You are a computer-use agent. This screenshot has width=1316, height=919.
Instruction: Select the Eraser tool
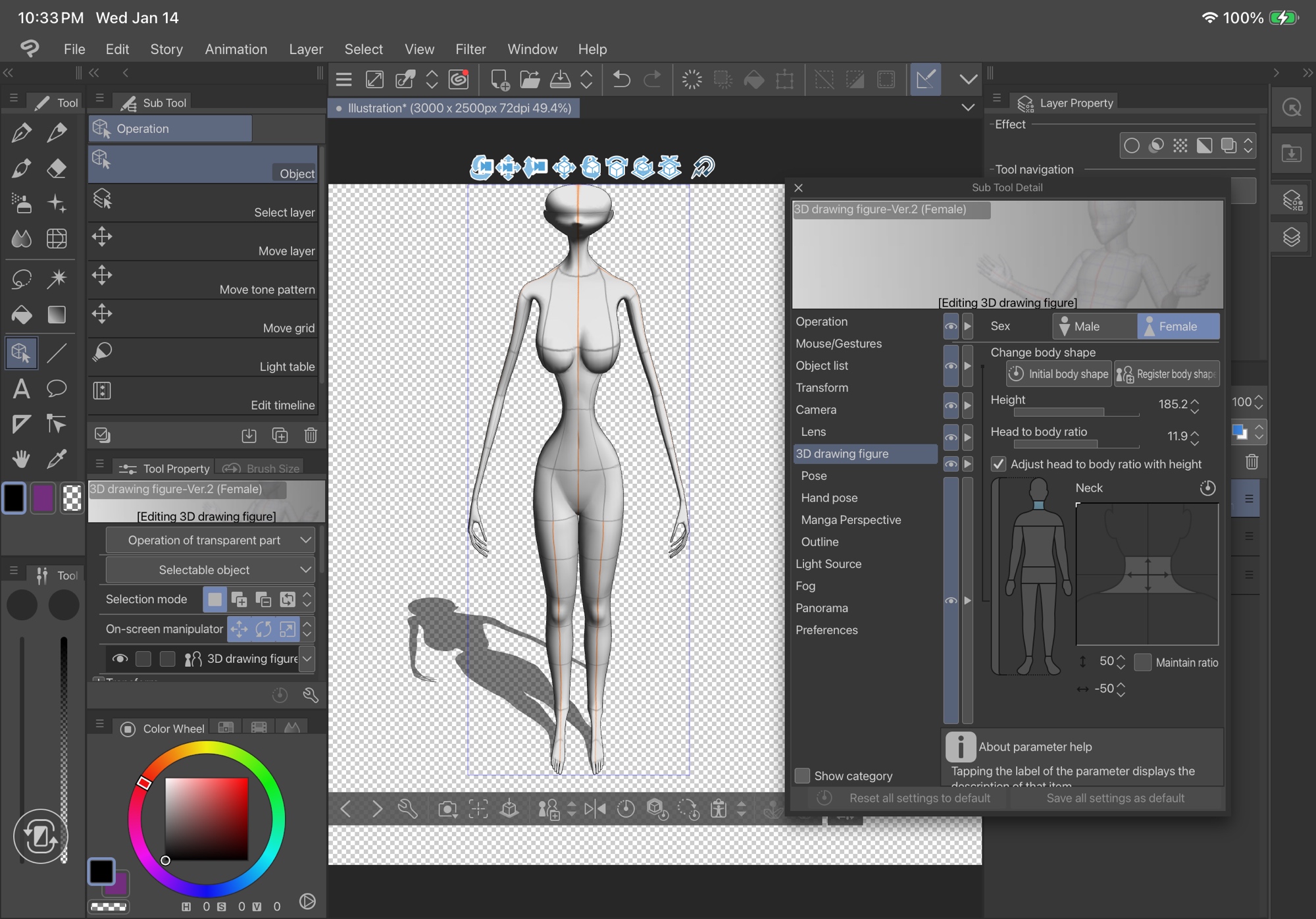57,169
